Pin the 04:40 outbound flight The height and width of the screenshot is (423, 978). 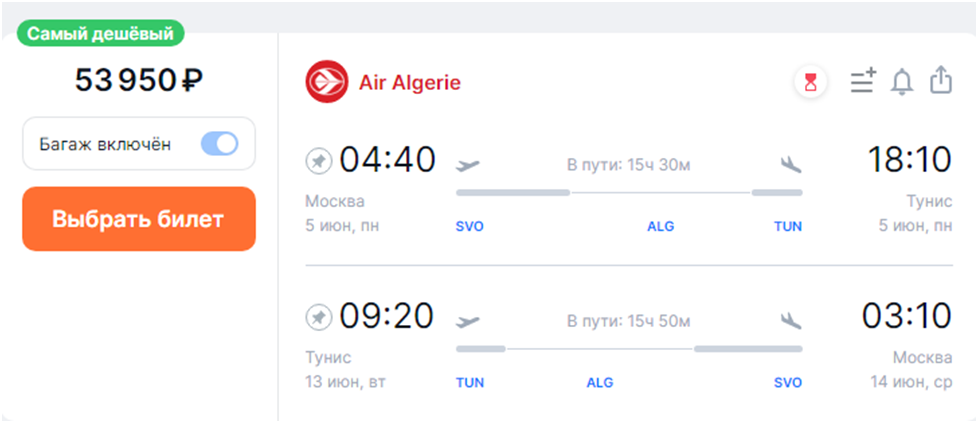coord(318,160)
